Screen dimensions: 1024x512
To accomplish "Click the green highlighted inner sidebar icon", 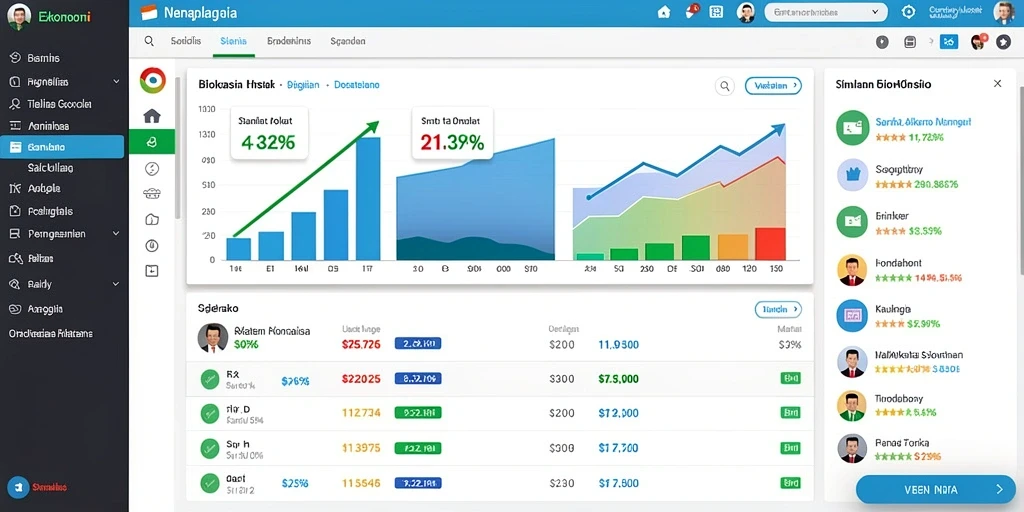I will pyautogui.click(x=152, y=141).
